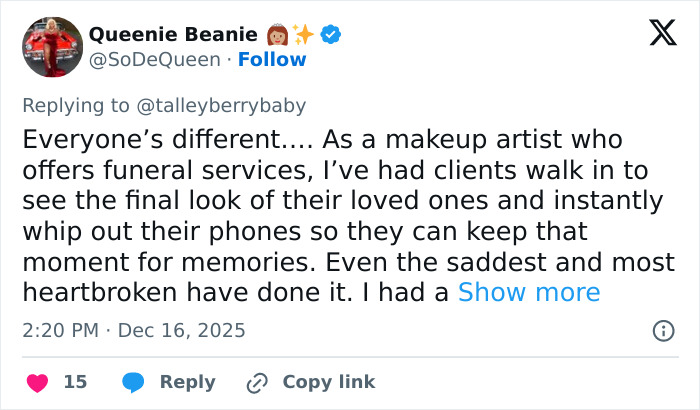This screenshot has height=410, width=700.
Task: Open the Queenie Beanie display name link
Action: coord(172,35)
